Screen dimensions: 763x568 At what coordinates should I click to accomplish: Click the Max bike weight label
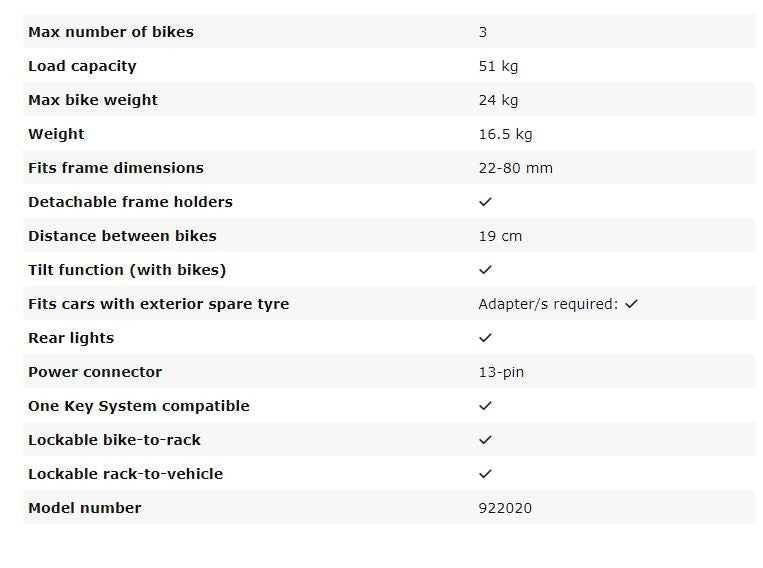93,100
